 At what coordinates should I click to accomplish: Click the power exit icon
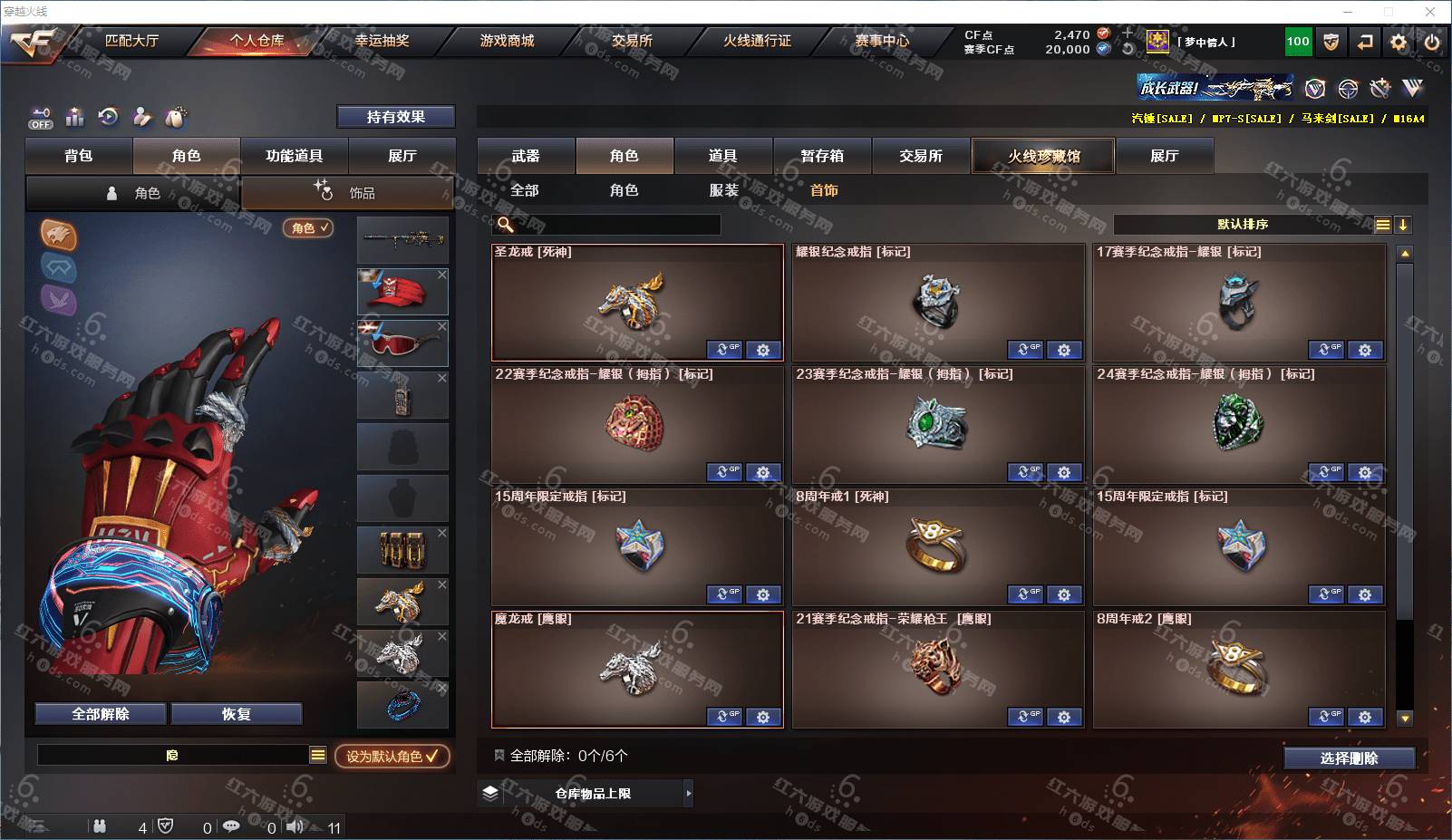tap(1432, 42)
